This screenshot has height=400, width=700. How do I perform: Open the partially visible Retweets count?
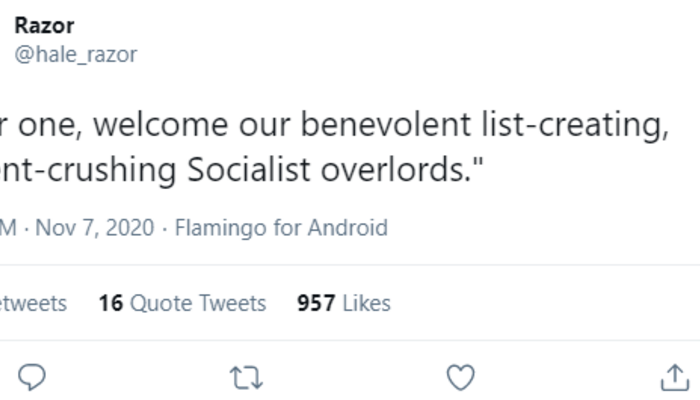[33, 303]
